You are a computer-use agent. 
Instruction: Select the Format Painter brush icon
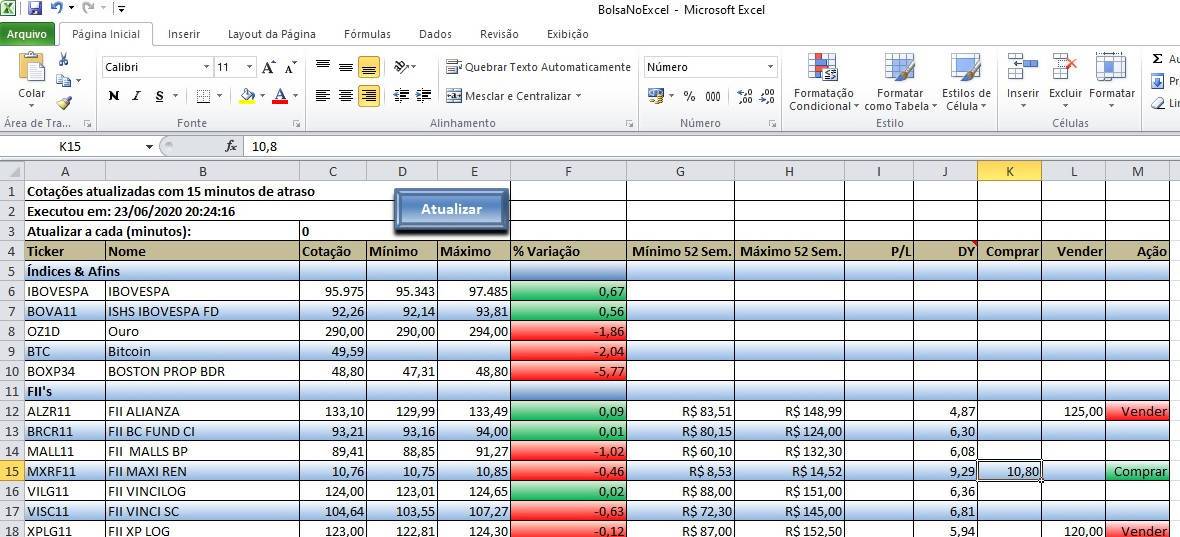coord(65,102)
